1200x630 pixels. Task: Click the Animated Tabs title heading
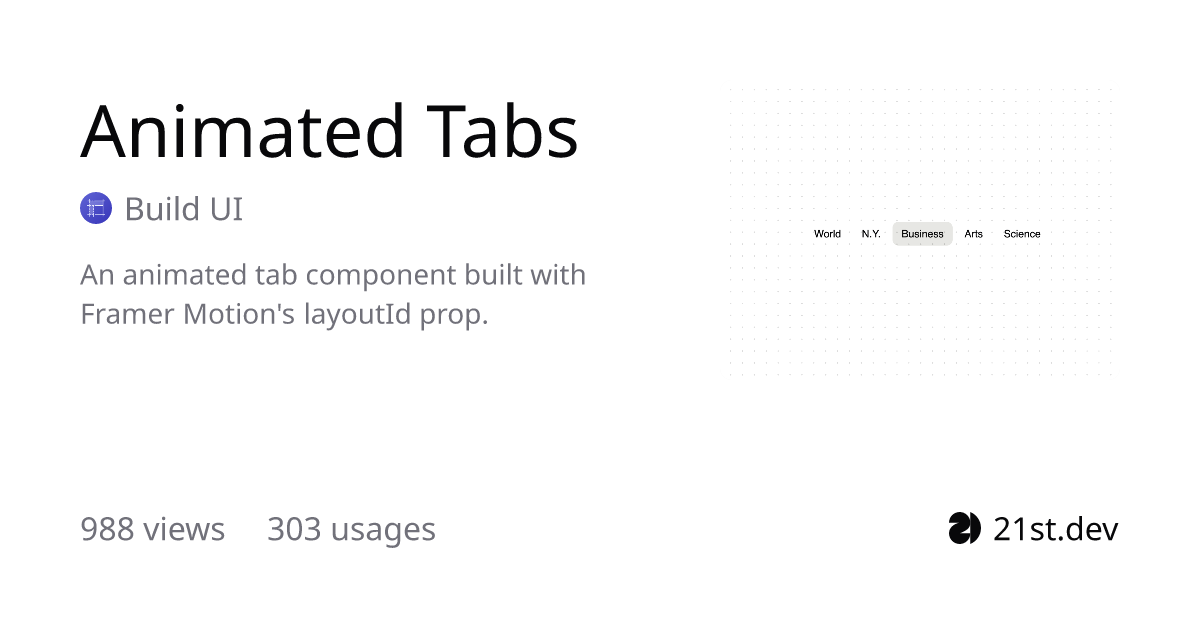(330, 131)
